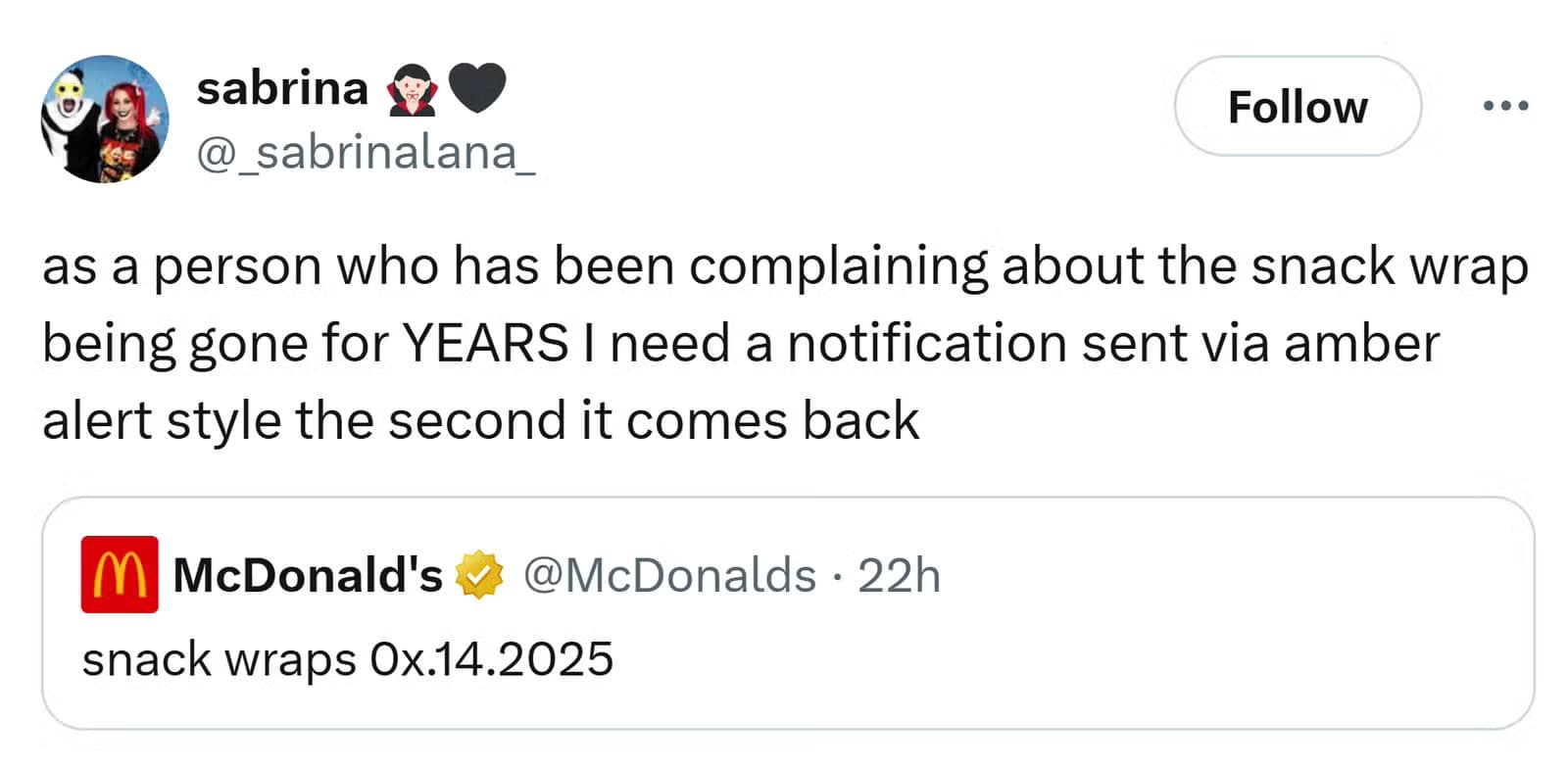This screenshot has width=1568, height=768.
Task: Click the black heart emoji beside the vampire emoji
Action: tap(476, 90)
